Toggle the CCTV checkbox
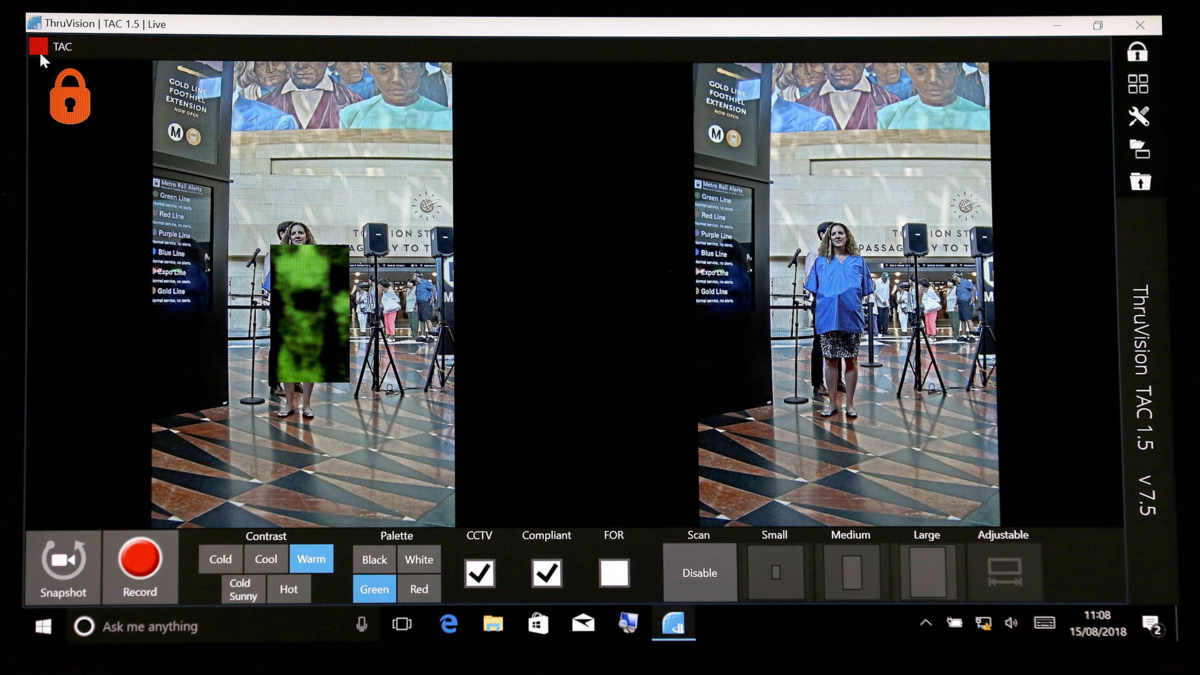Screen dimensions: 1200x675 (x=480, y=573)
